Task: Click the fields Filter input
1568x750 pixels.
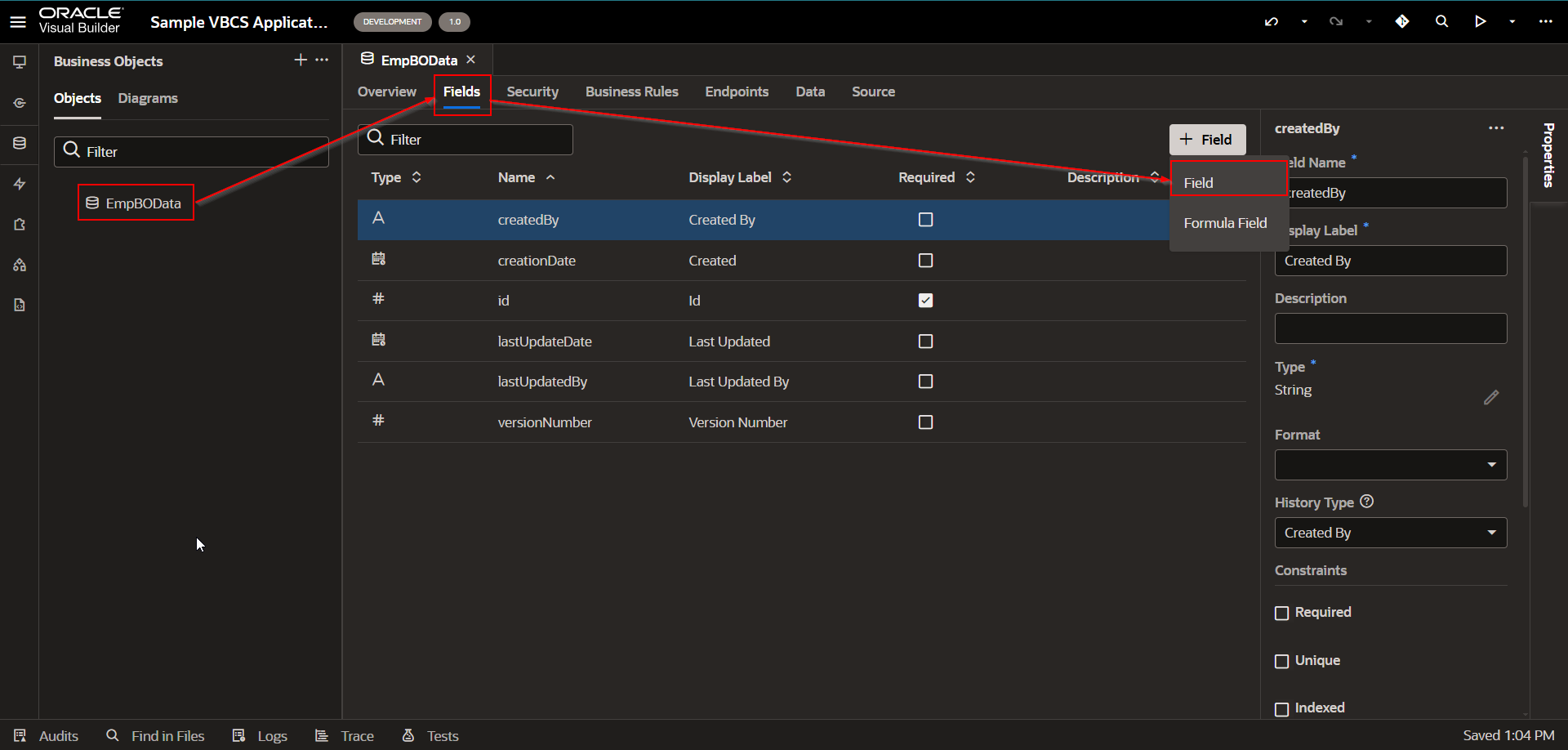Action: click(465, 140)
